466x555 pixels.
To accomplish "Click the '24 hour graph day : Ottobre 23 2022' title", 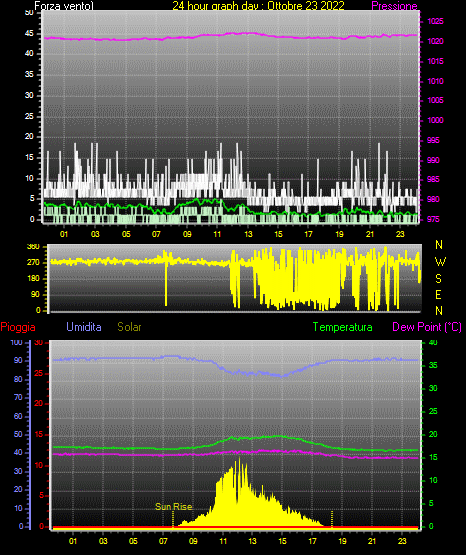I will coord(258,6).
